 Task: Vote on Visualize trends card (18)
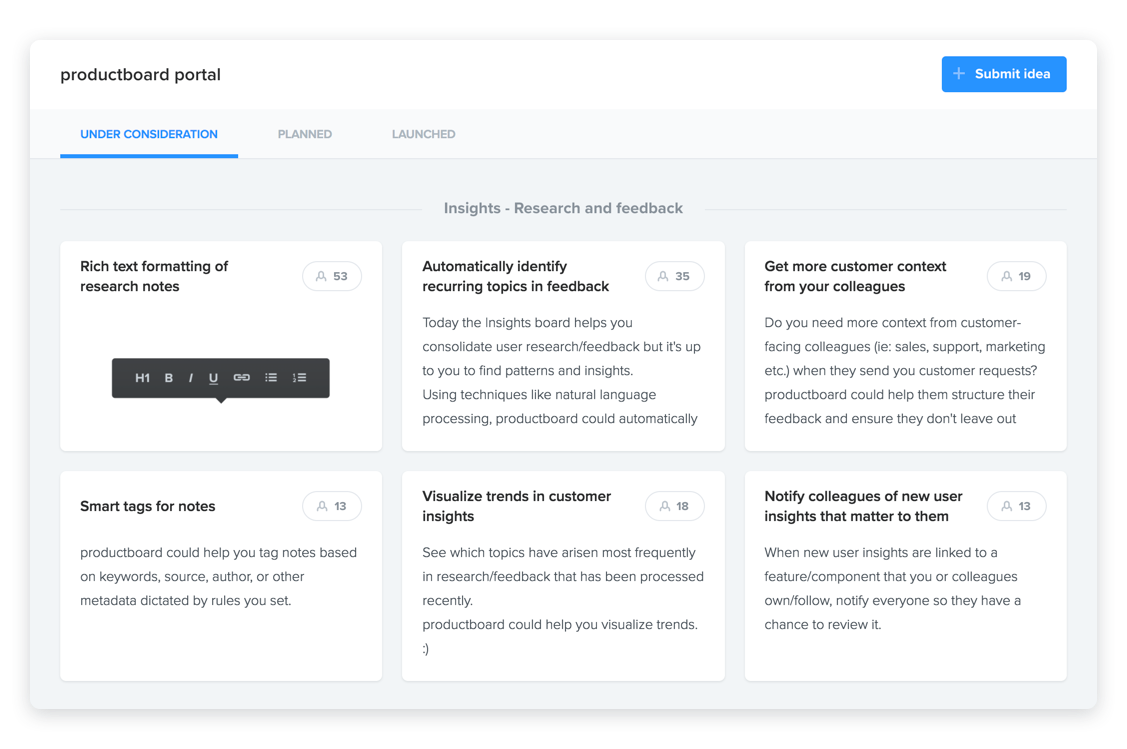coord(674,506)
